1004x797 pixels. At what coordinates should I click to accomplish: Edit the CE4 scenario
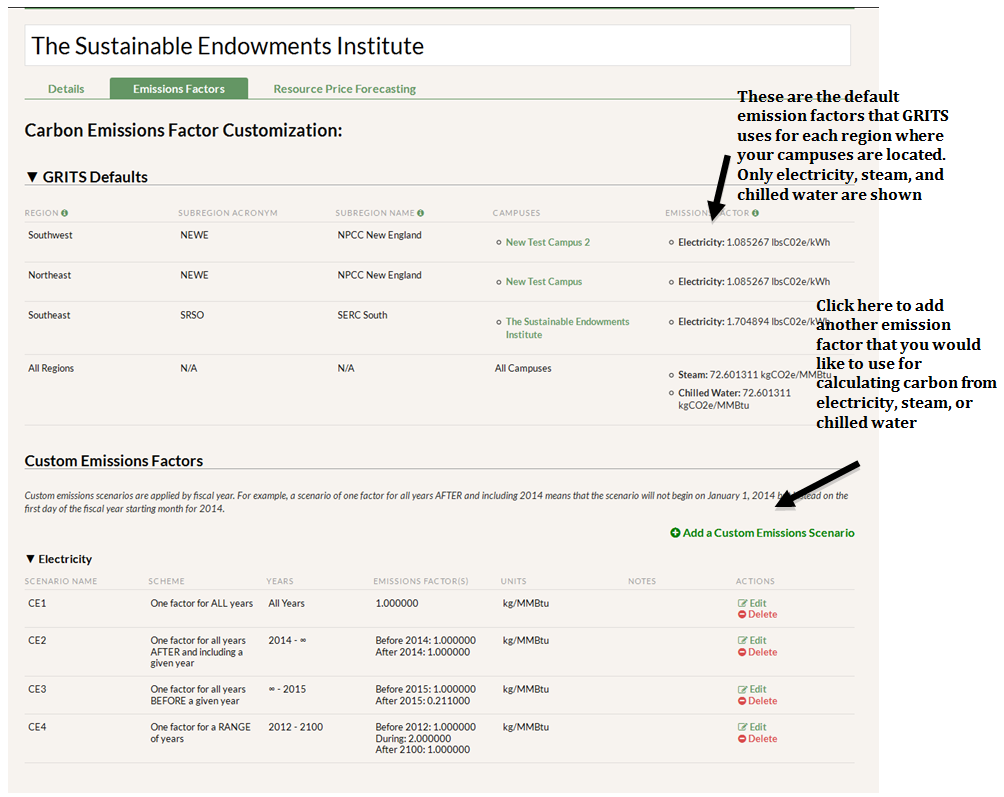[x=752, y=727]
